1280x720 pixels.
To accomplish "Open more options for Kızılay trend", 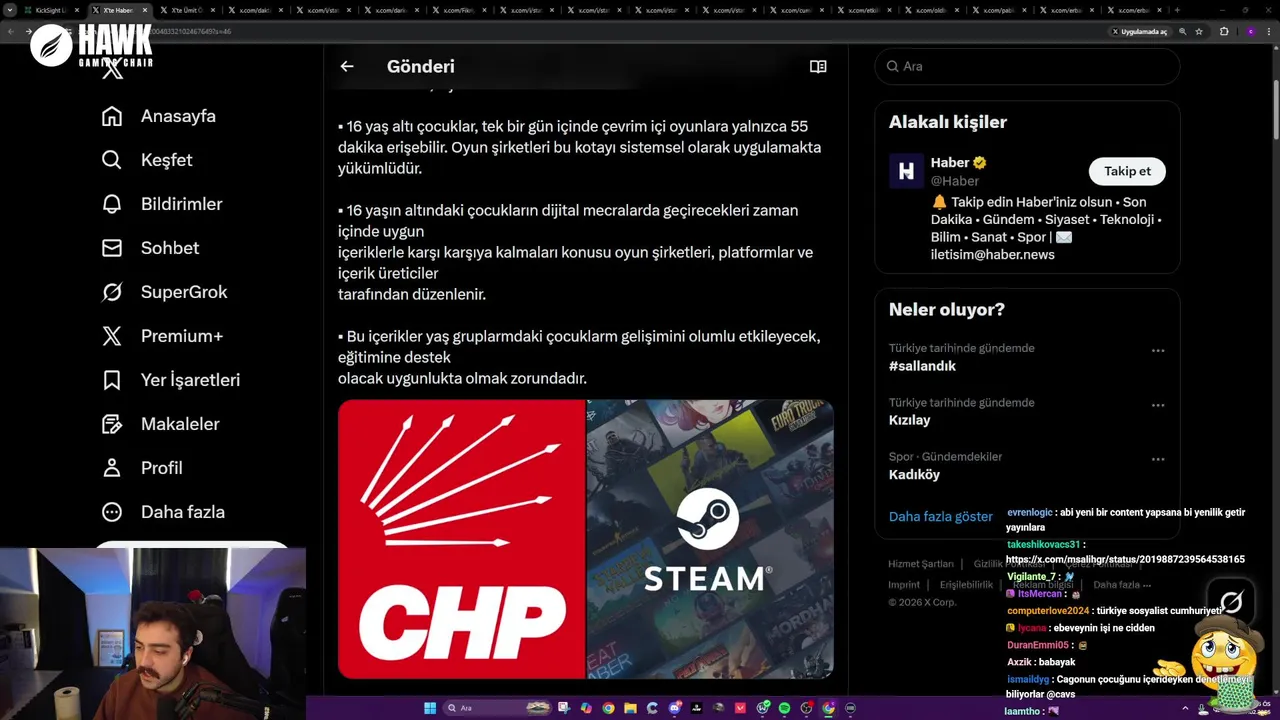I will pos(1158,405).
